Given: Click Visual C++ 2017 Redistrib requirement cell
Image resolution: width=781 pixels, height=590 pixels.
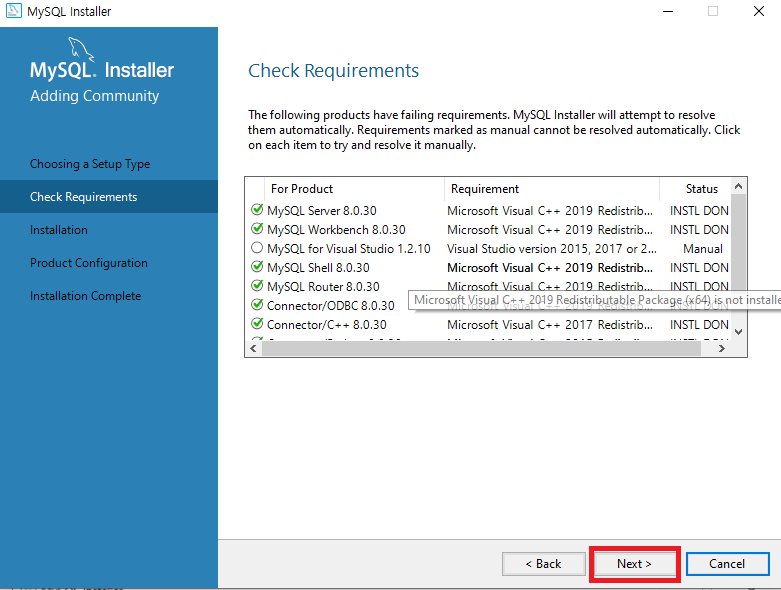Looking at the screenshot, I should [x=549, y=325].
